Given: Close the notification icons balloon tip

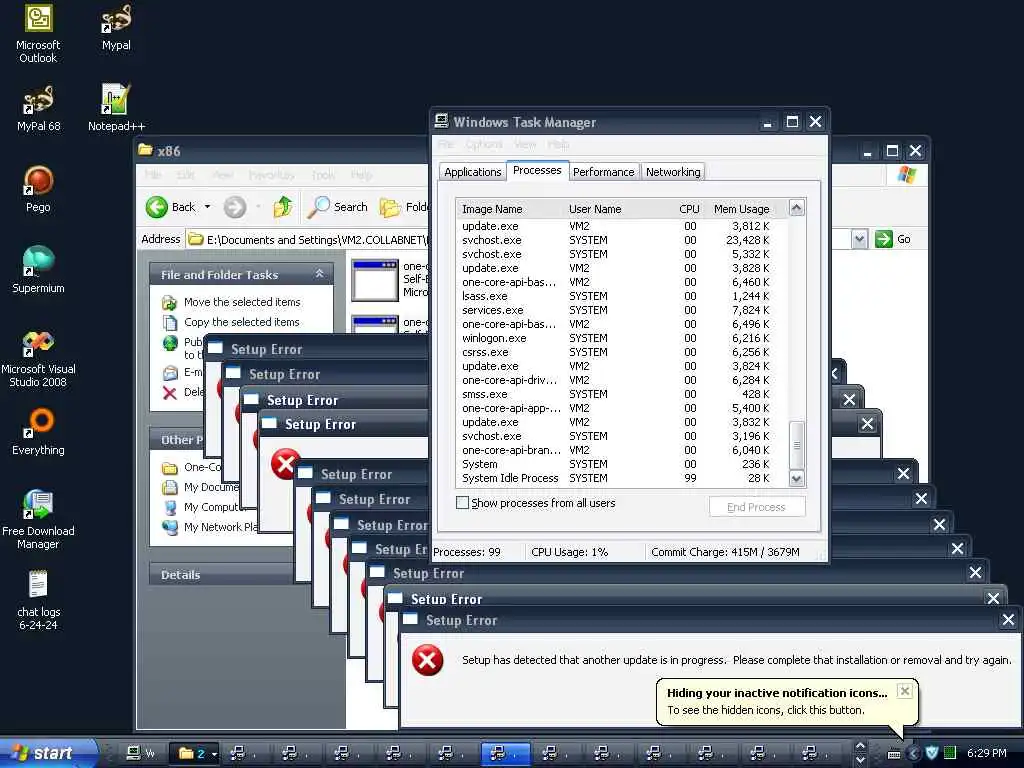Looking at the screenshot, I should (x=904, y=691).
